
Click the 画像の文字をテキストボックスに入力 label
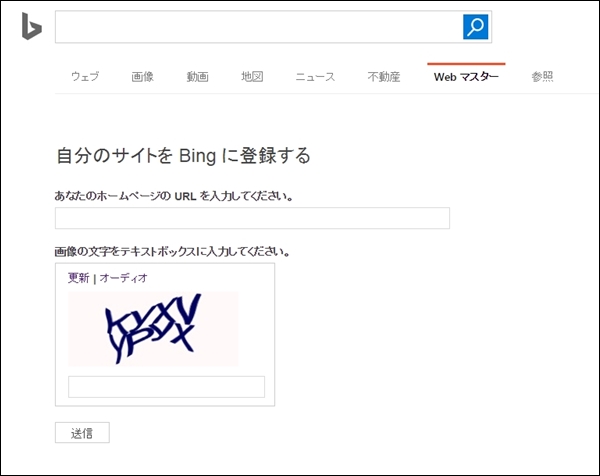click(x=171, y=251)
